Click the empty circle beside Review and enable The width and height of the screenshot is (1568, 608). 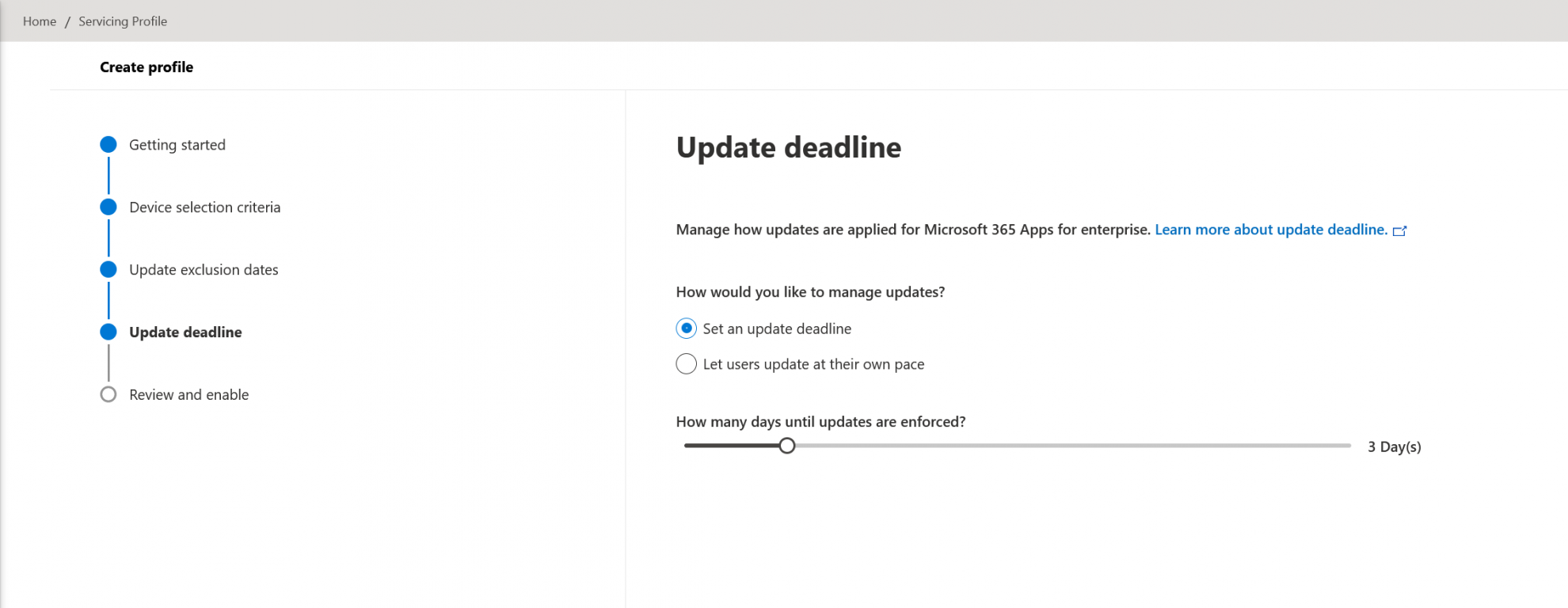click(108, 393)
